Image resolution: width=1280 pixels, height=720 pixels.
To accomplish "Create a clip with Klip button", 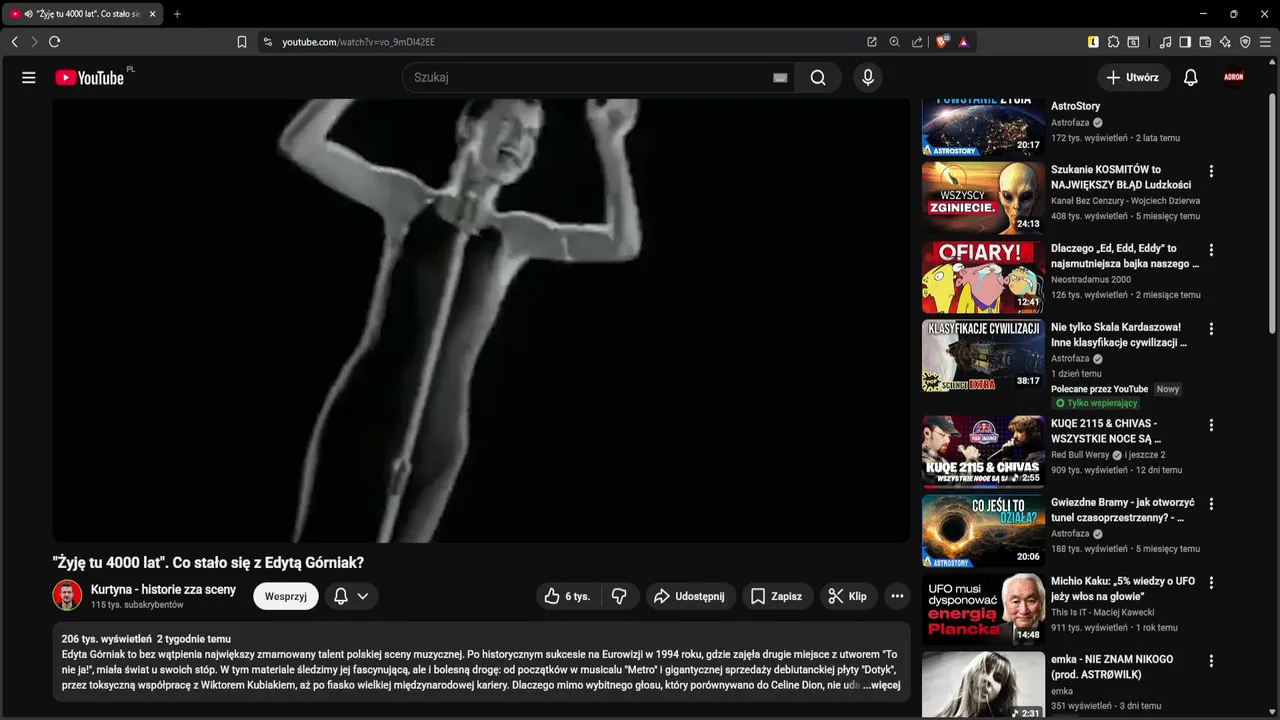I will coord(847,596).
